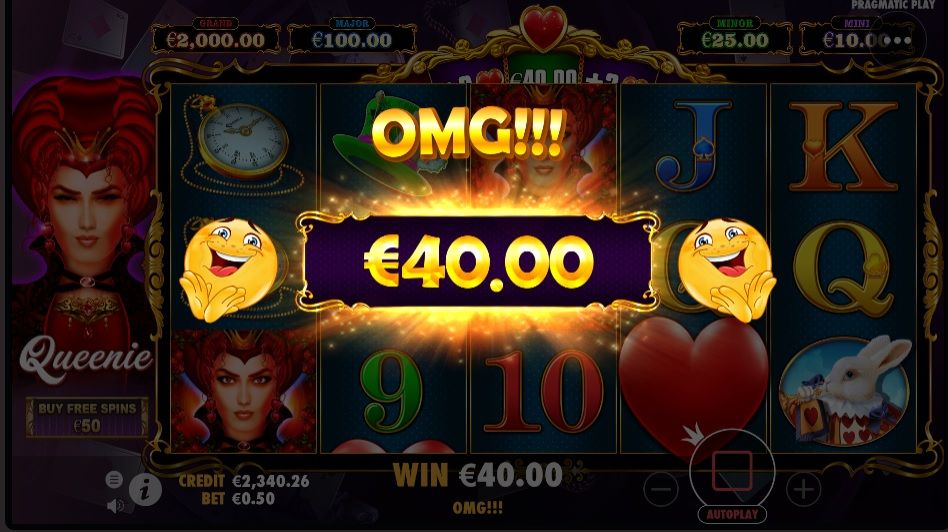The height and width of the screenshot is (532, 948).
Task: Click the Queen symbol on first reel
Action: tap(244, 391)
